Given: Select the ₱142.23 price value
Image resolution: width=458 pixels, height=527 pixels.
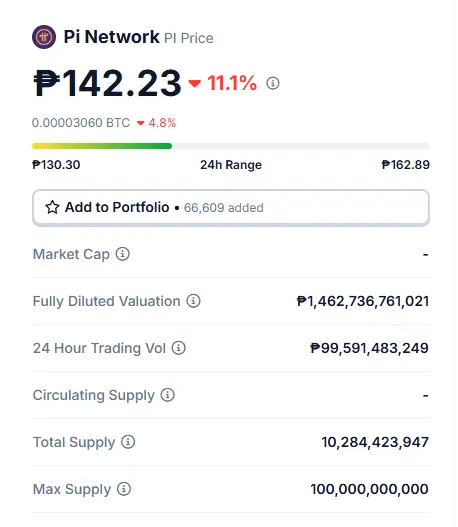Looking at the screenshot, I should 108,83.
